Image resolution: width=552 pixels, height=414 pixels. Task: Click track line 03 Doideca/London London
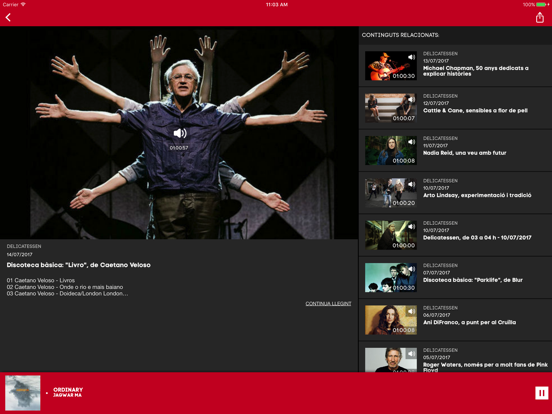click(x=67, y=293)
